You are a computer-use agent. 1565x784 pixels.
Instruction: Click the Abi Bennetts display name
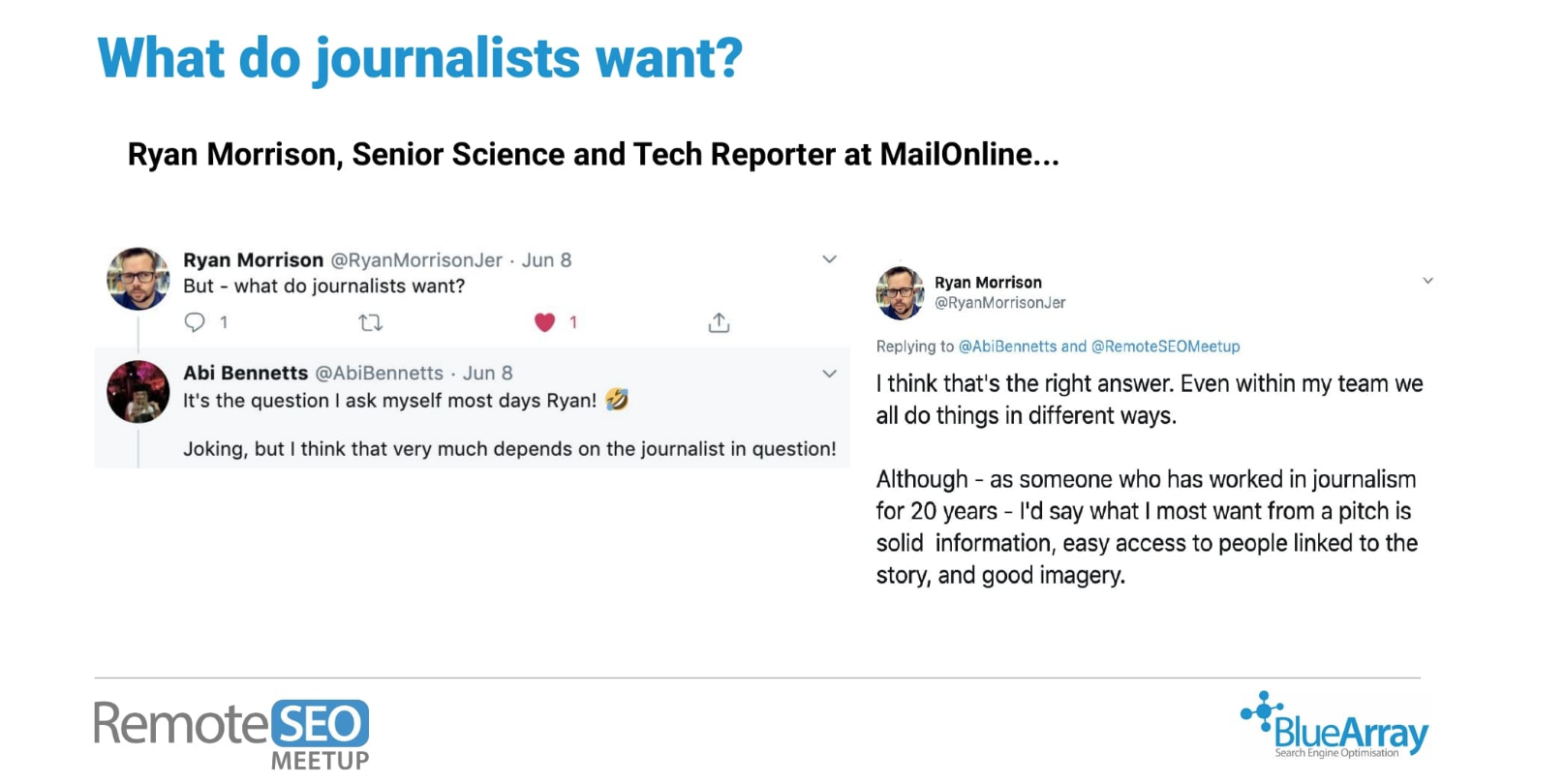pos(246,374)
